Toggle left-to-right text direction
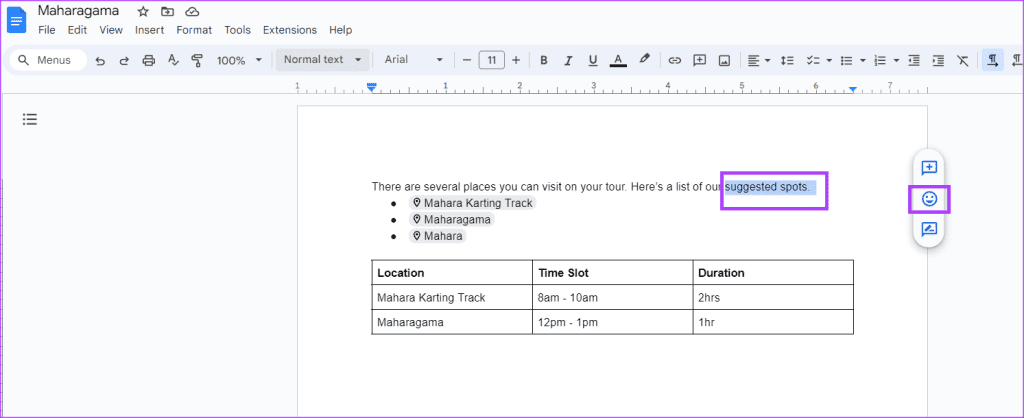 (x=993, y=60)
